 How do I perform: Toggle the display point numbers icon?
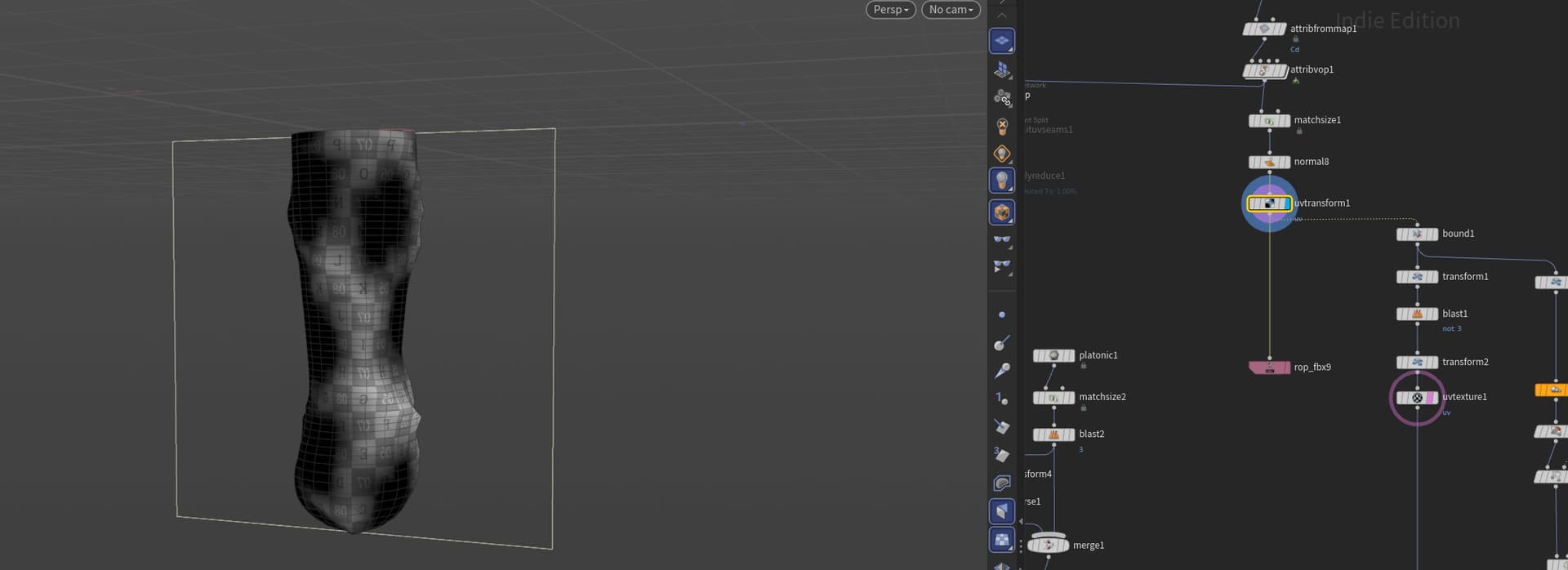pyautogui.click(x=1002, y=399)
